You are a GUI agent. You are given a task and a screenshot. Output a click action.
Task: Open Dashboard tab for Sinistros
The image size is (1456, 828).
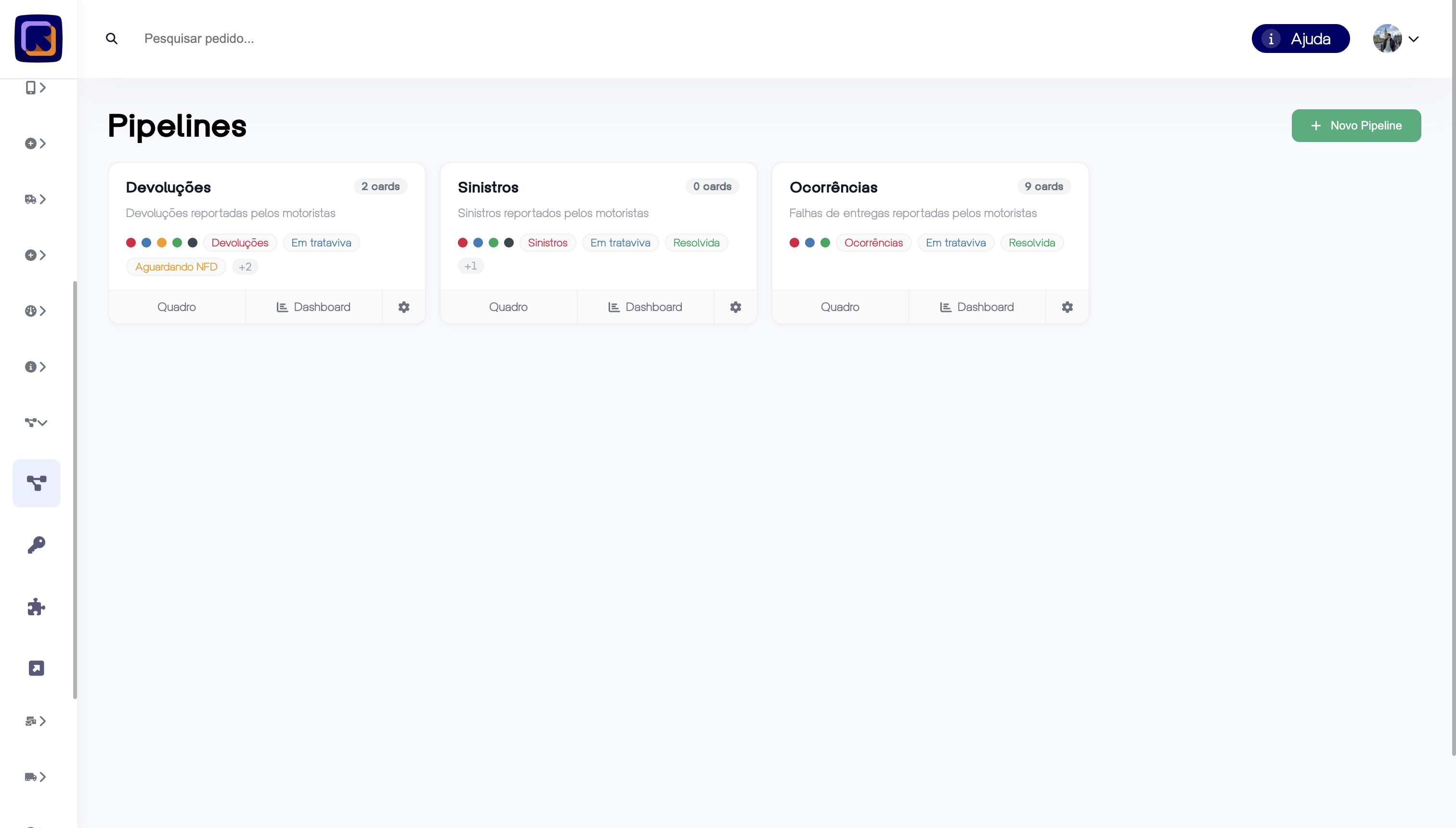pos(645,307)
